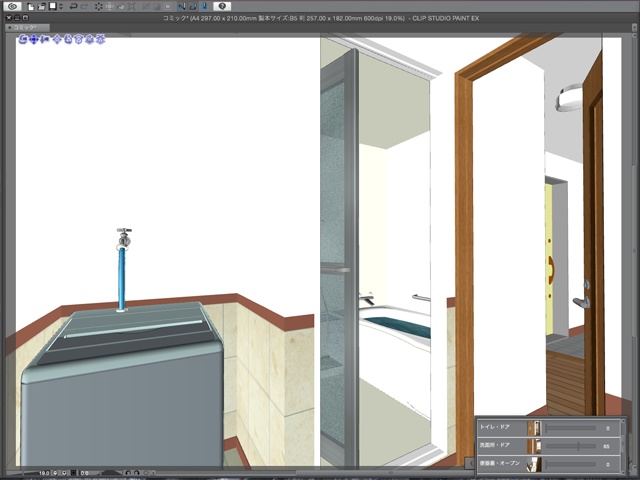Click the zoom value field showing 19.0
This screenshot has width=640, height=480.
(x=43, y=473)
